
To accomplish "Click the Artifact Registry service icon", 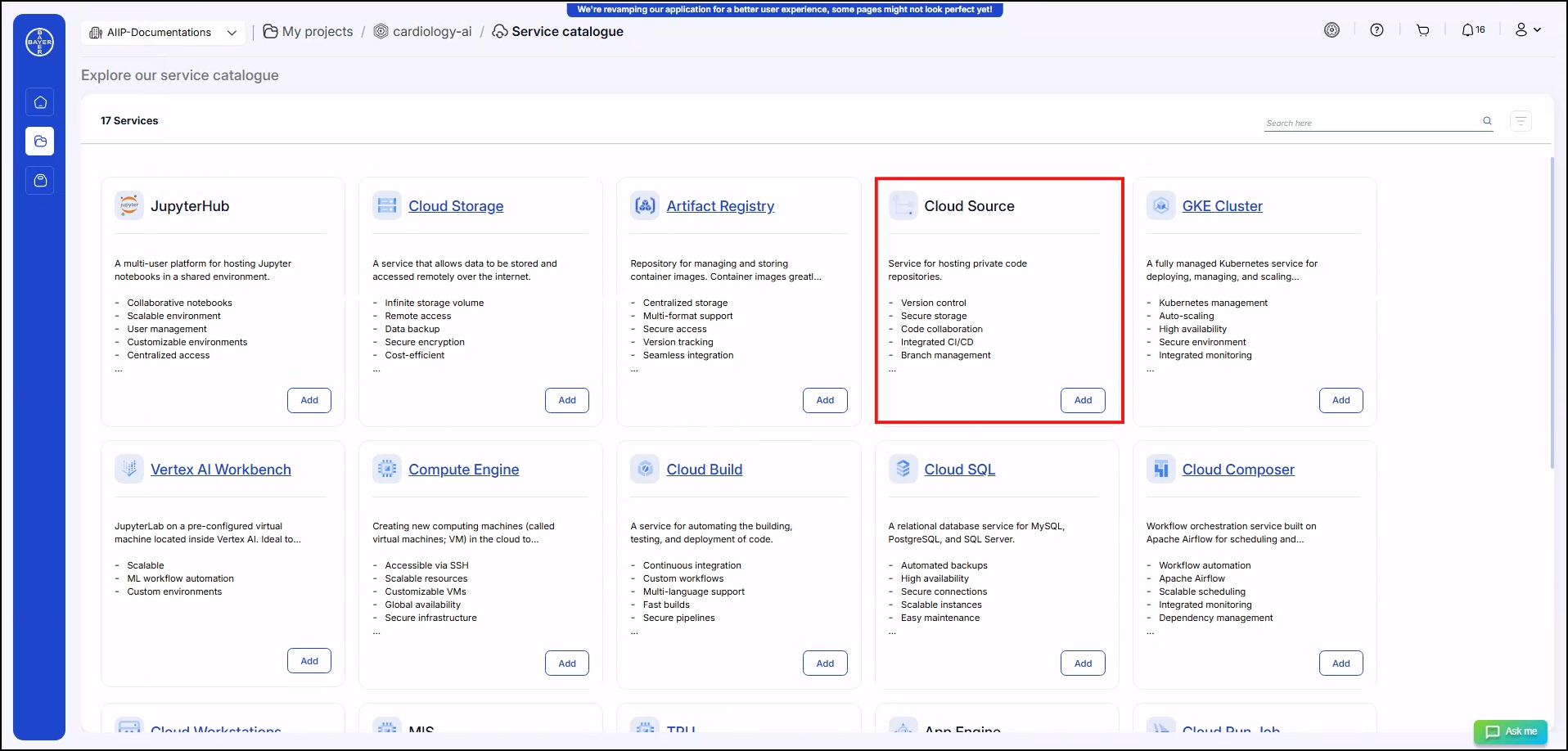I will click(x=645, y=205).
